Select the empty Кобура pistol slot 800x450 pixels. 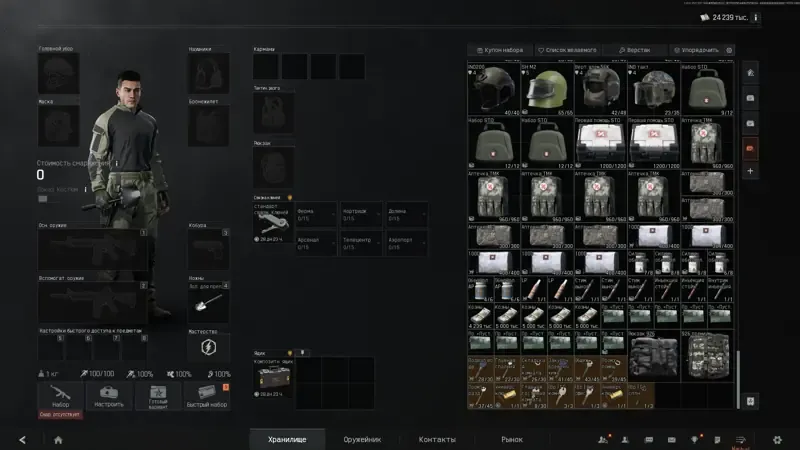click(208, 249)
